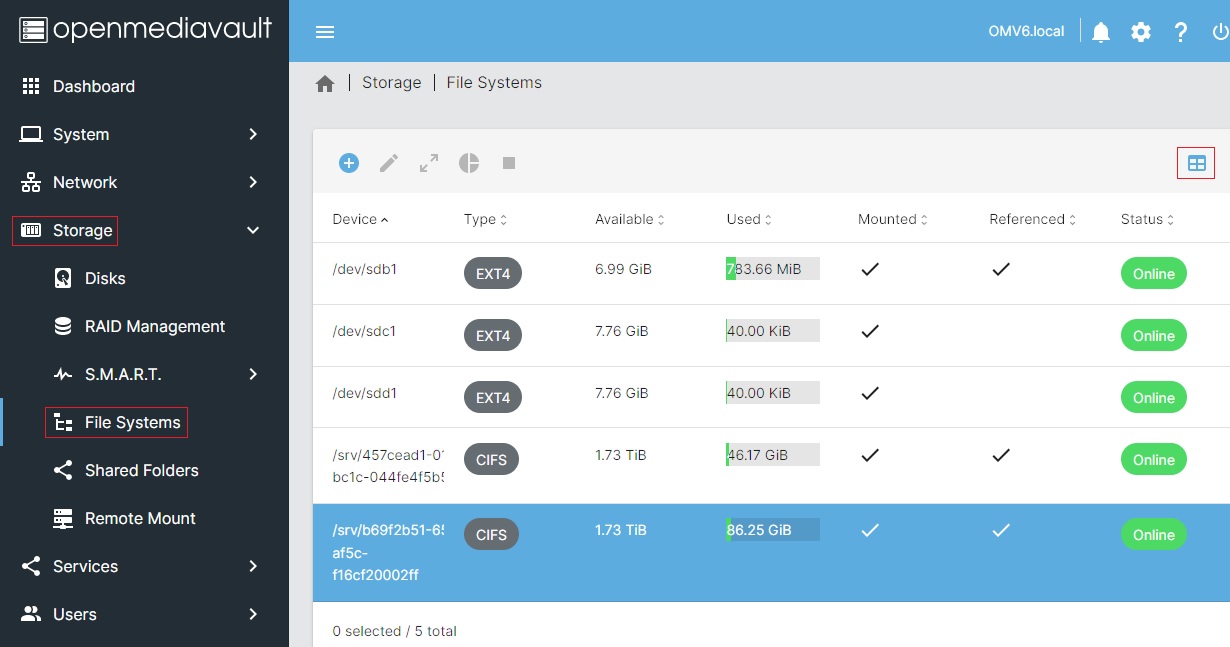Open the settings gear icon in header
This screenshot has width=1230, height=647.
point(1141,32)
